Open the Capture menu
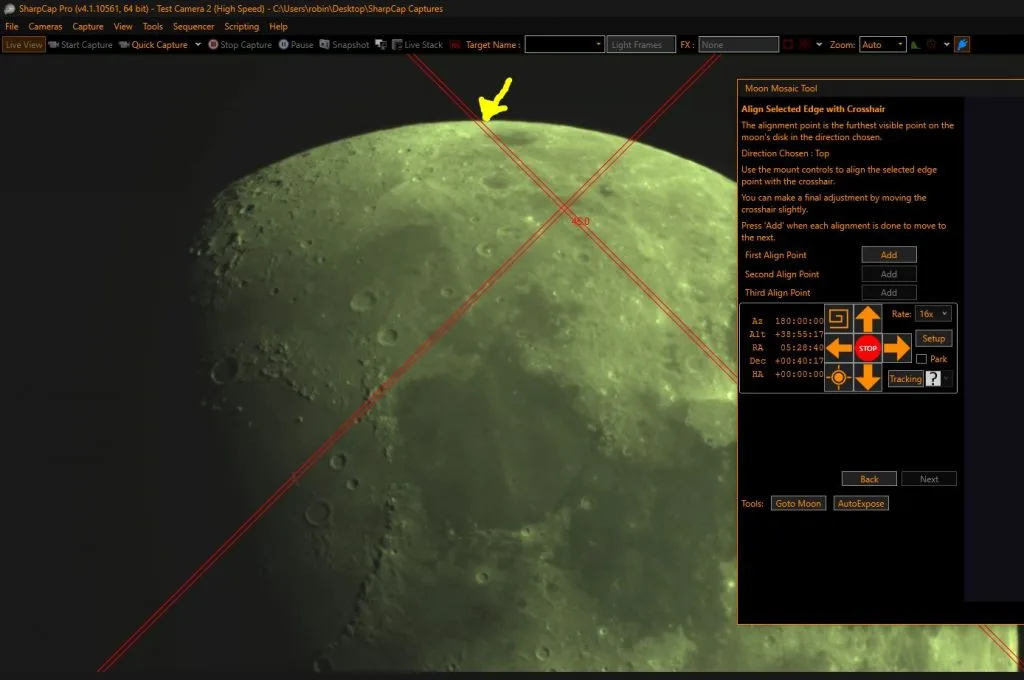Screen dimensions: 1024x680 pos(88,26)
